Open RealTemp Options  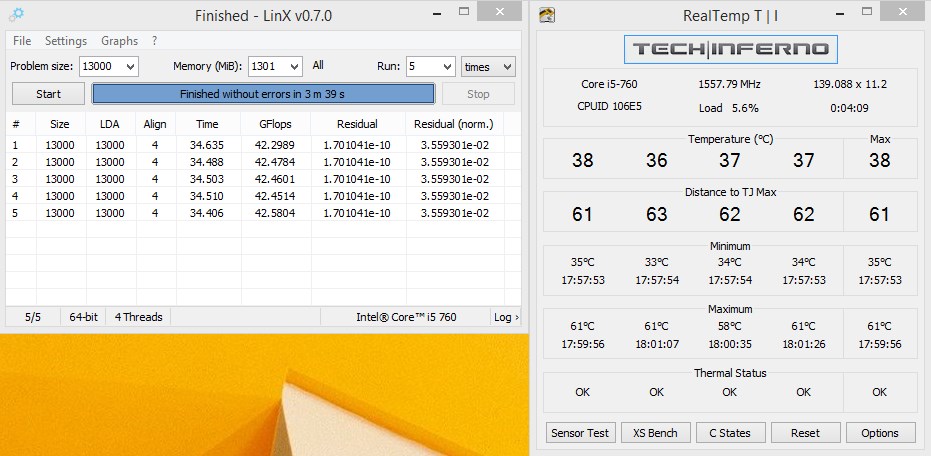881,433
